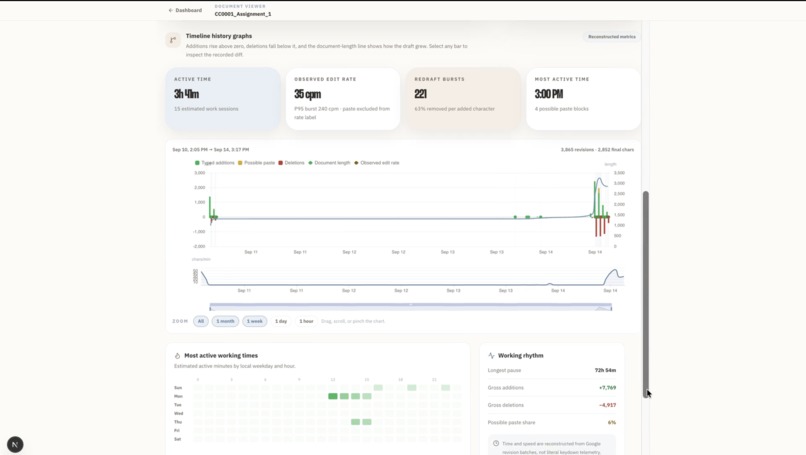Select the Active Time 3h 41m card
806x455 pixels.
223,99
